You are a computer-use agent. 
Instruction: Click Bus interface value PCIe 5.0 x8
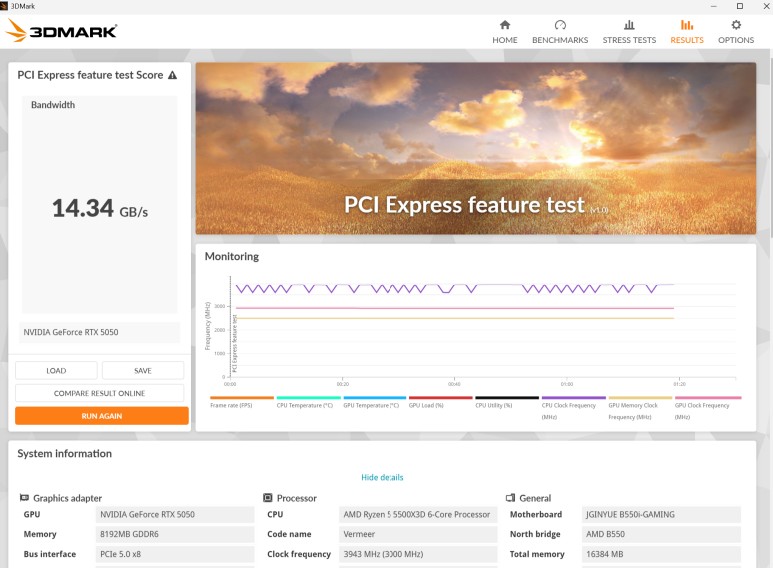pos(175,554)
